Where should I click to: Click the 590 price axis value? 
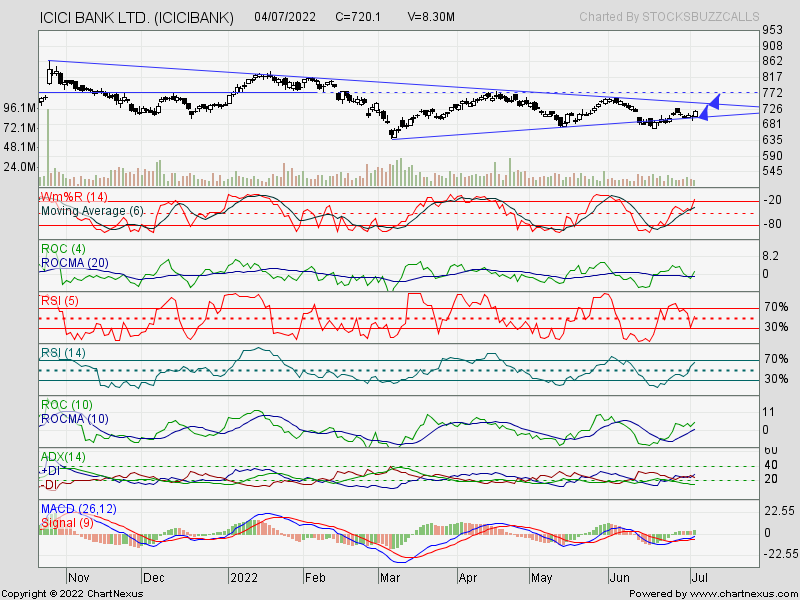[772, 156]
